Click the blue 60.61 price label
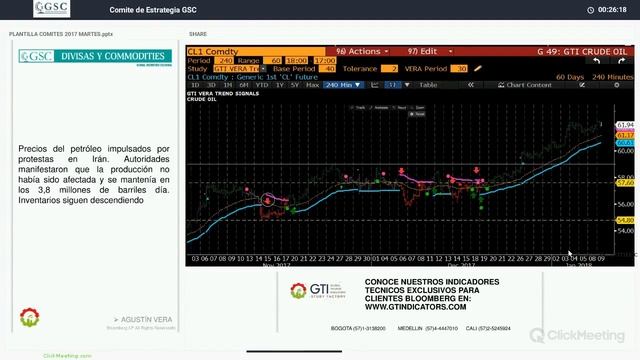The height and width of the screenshot is (360, 640). [625, 143]
